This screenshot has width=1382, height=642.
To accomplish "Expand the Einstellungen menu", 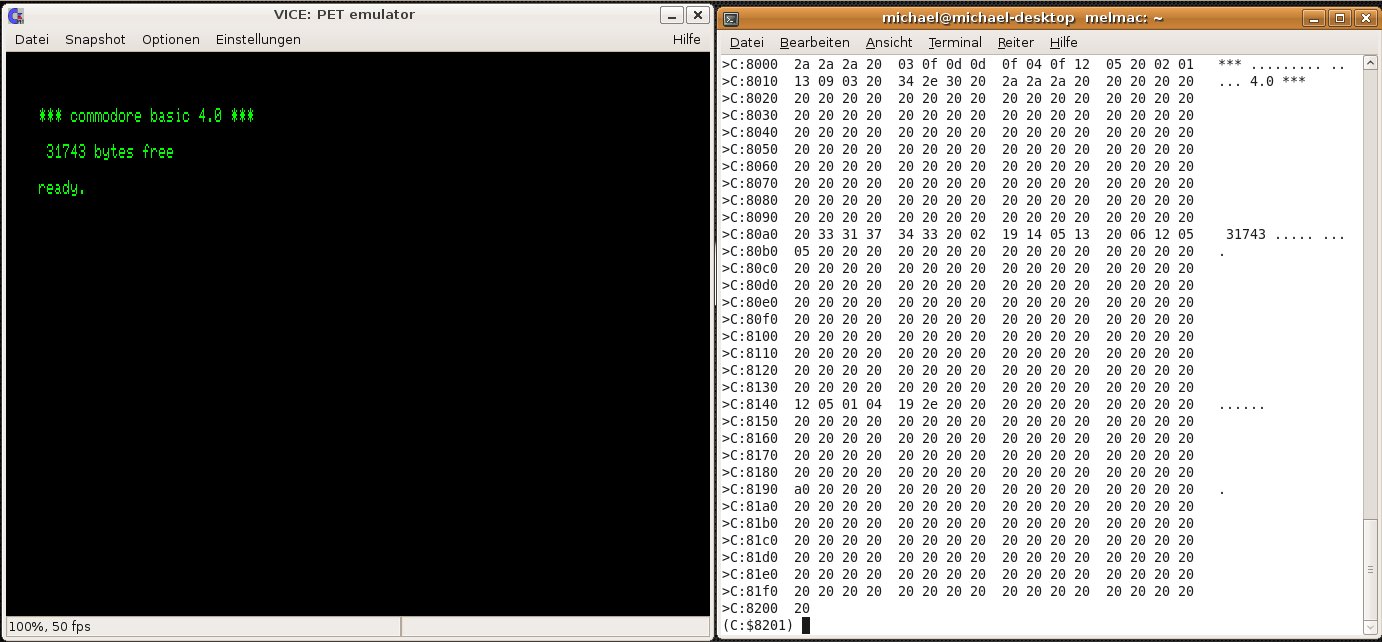I will pos(258,40).
